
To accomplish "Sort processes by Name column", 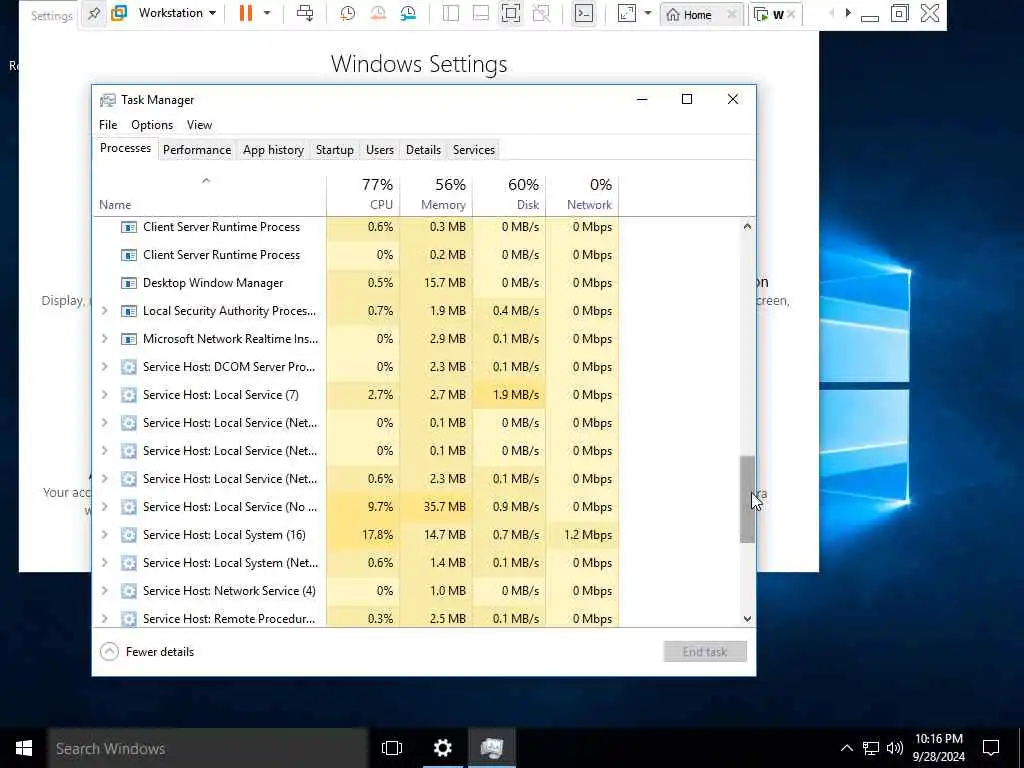I will click(x=209, y=195).
